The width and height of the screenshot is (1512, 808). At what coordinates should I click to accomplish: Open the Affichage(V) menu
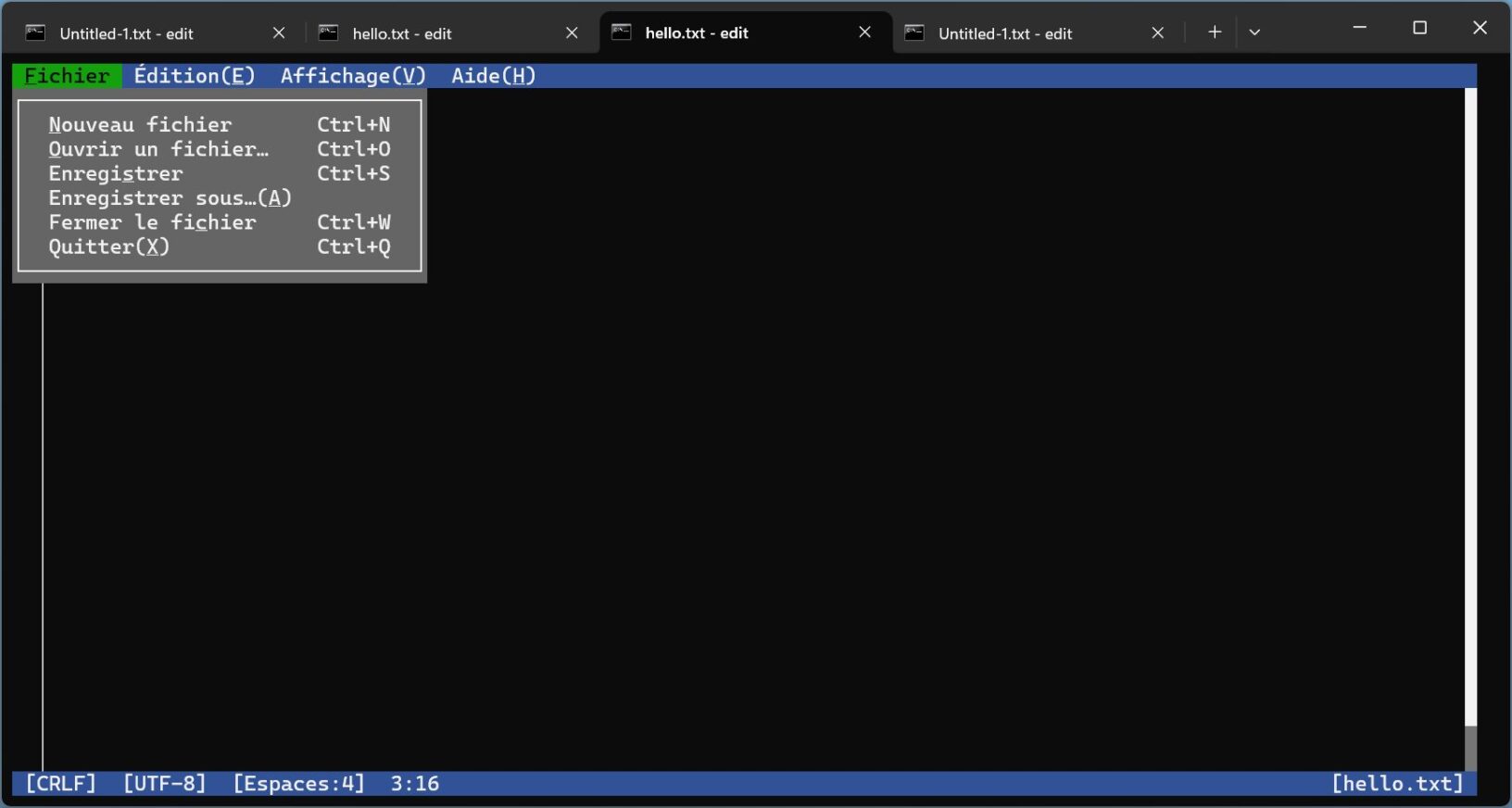click(x=353, y=76)
